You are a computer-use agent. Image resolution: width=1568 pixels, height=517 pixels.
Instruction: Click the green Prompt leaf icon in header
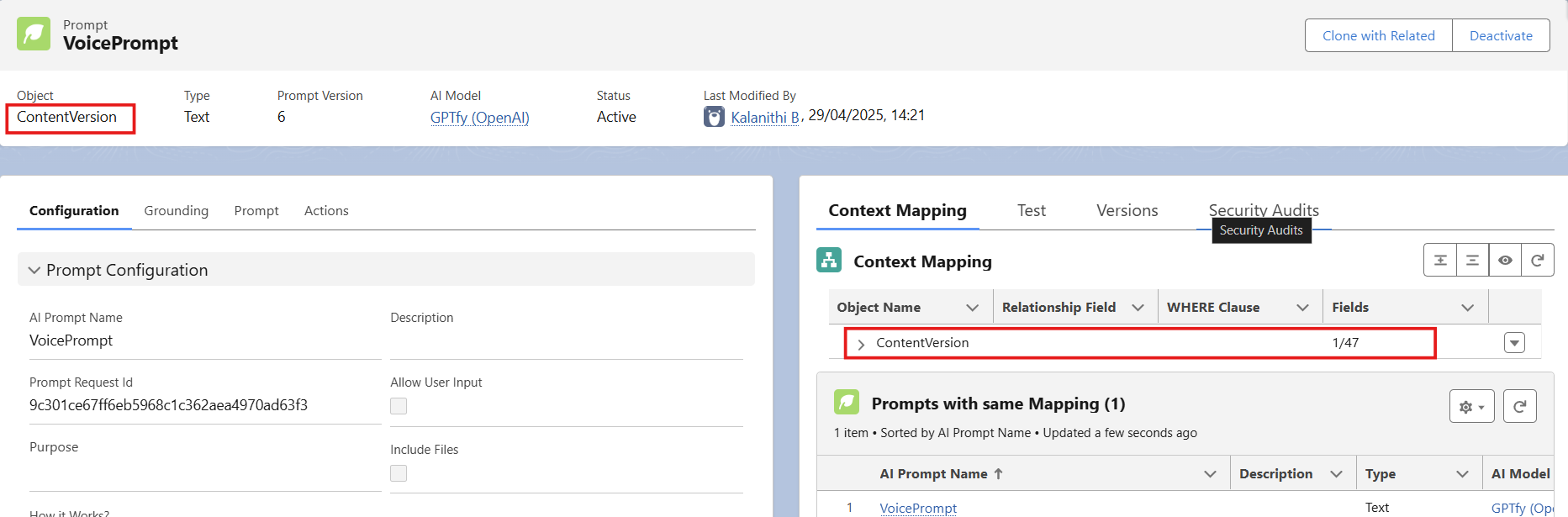coord(34,34)
